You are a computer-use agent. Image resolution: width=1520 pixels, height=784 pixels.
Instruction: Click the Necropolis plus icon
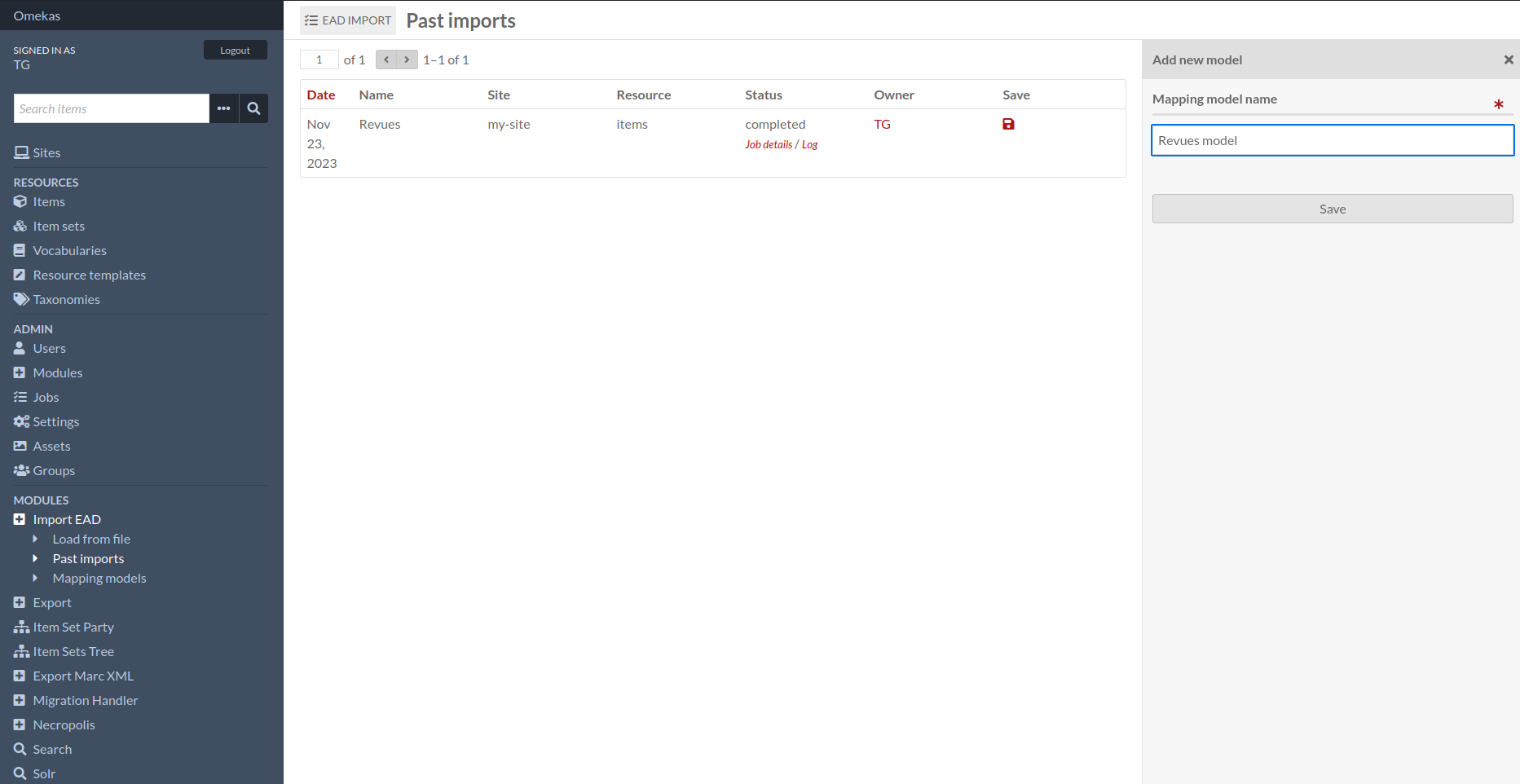point(20,725)
